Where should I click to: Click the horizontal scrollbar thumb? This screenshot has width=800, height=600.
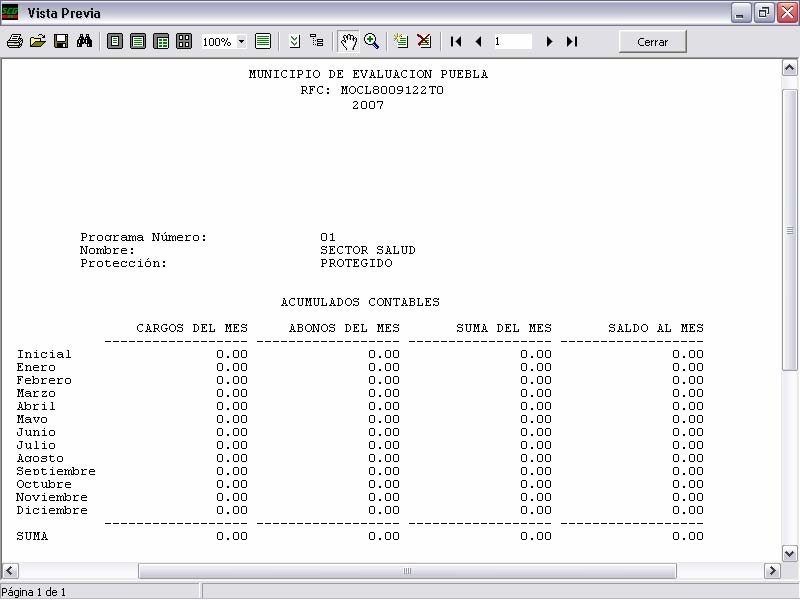(x=407, y=570)
